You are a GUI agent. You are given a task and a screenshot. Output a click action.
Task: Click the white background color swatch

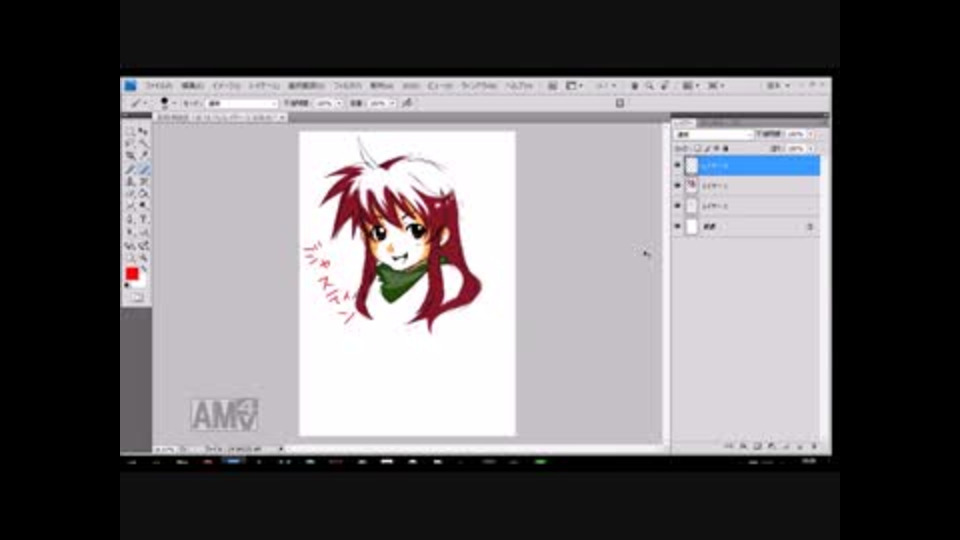(x=142, y=282)
